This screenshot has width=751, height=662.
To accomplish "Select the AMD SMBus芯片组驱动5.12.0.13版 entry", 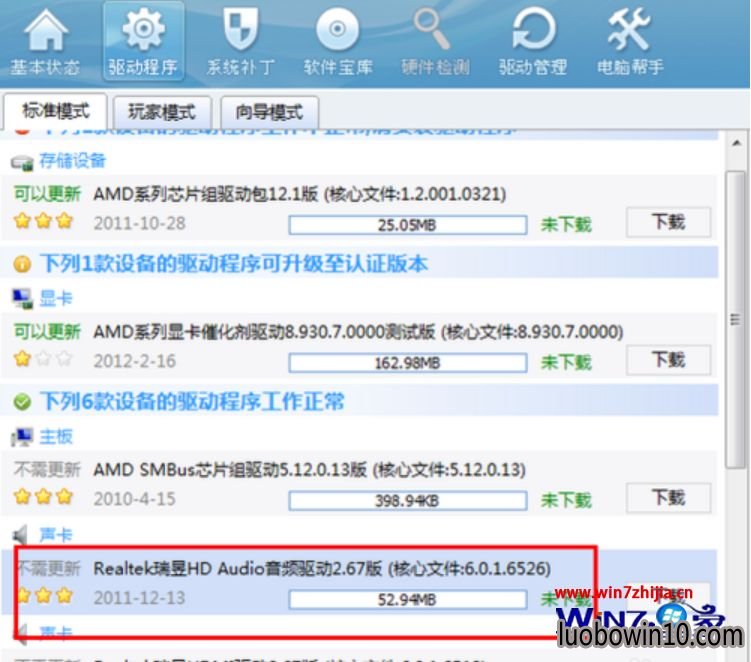I will (309, 469).
